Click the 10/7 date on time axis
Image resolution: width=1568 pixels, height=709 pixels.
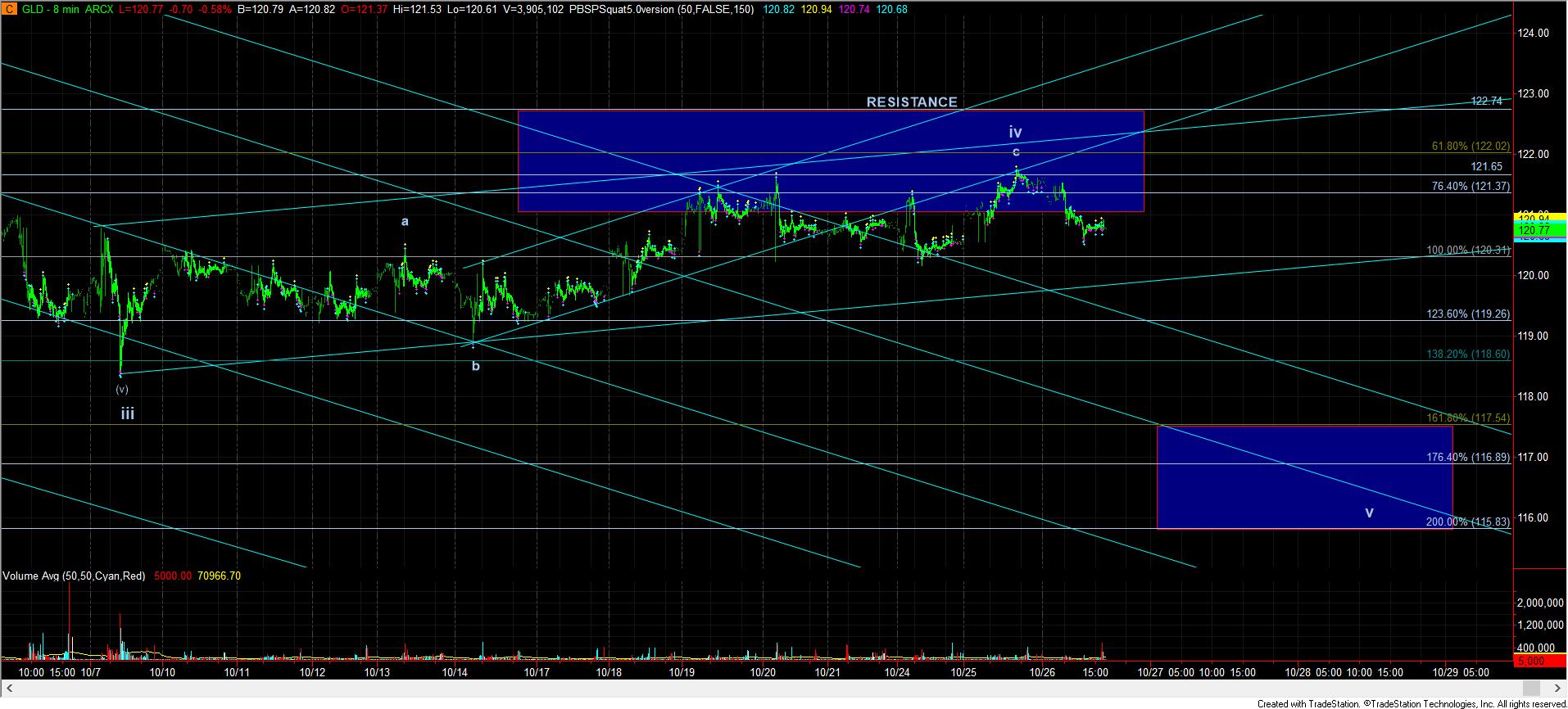pyautogui.click(x=91, y=673)
